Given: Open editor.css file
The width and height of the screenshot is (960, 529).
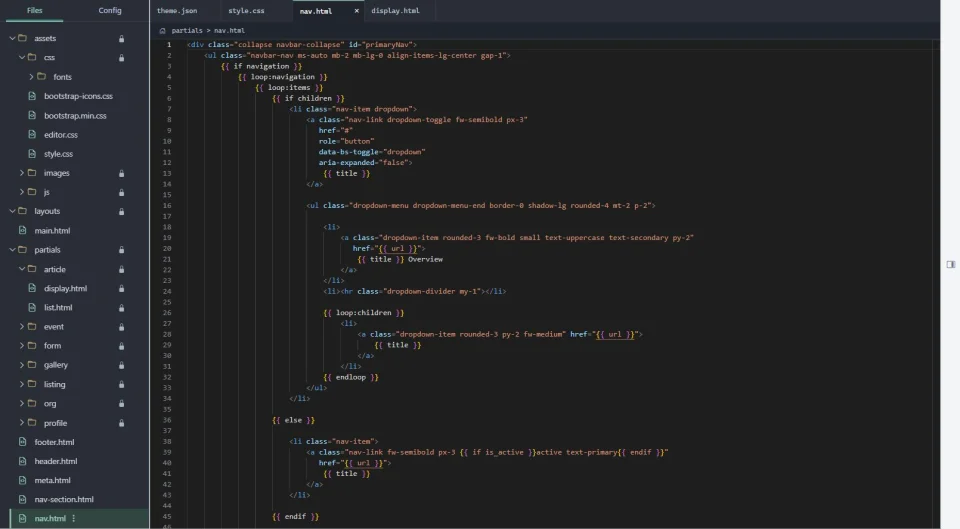Looking at the screenshot, I should point(61,135).
